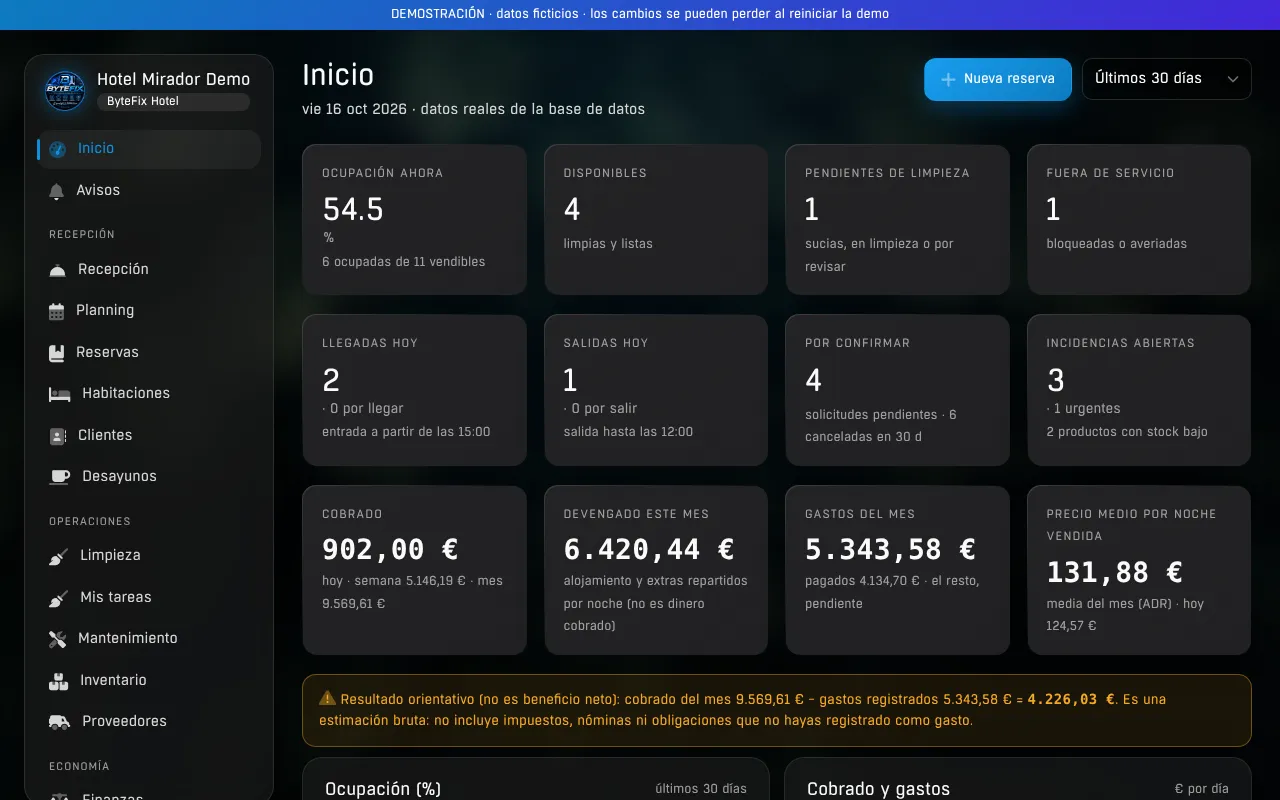Click the Inventario boxes icon
Screen dimensions: 1280x800
(59, 681)
